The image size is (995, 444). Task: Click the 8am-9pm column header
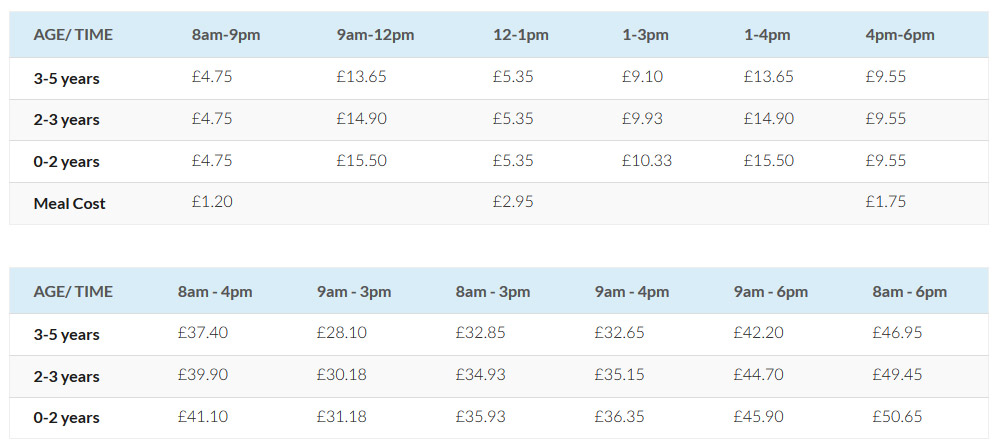click(226, 35)
